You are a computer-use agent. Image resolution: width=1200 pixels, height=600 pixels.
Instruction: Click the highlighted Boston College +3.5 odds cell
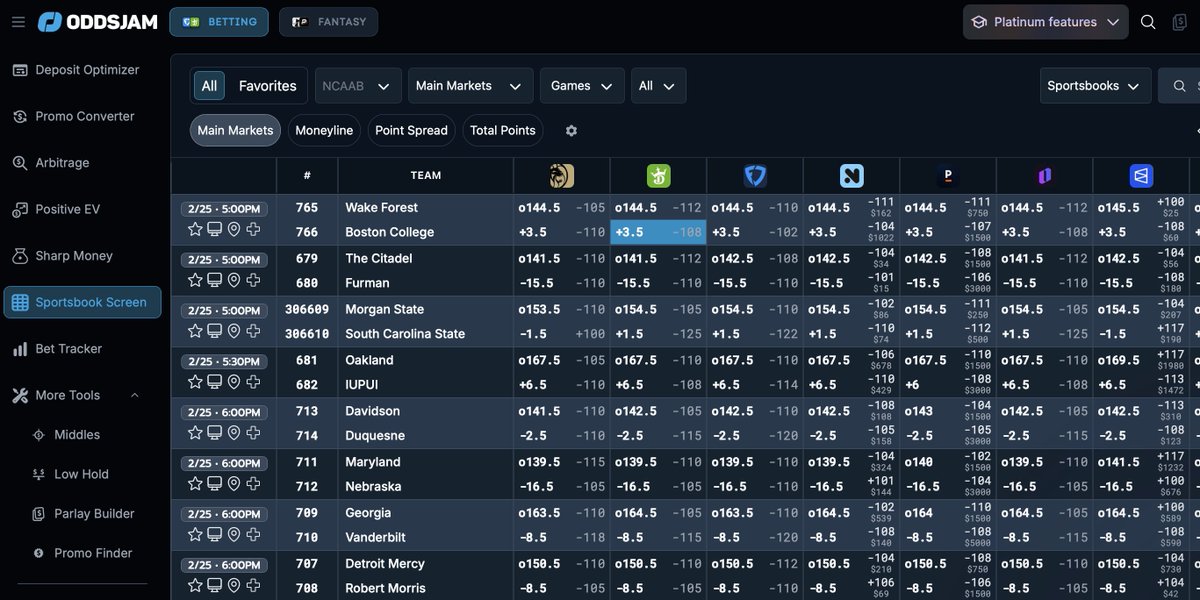coord(657,232)
